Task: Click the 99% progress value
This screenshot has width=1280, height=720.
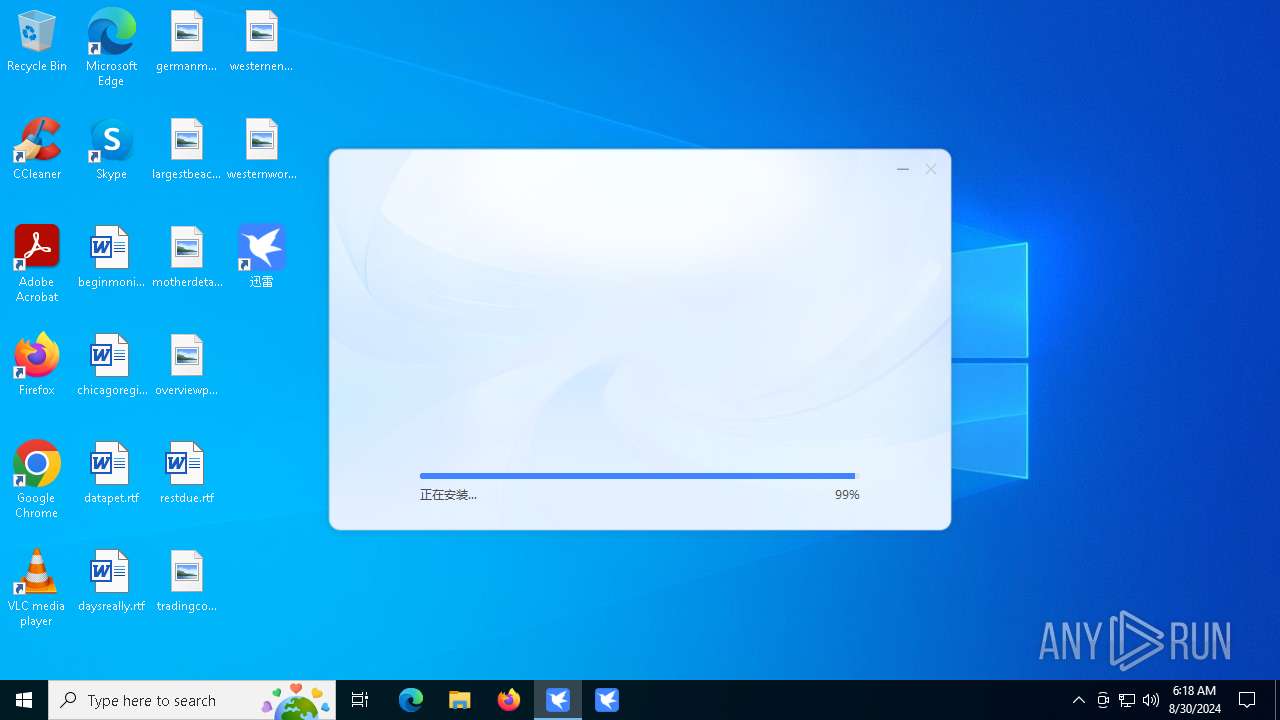Action: click(x=847, y=495)
